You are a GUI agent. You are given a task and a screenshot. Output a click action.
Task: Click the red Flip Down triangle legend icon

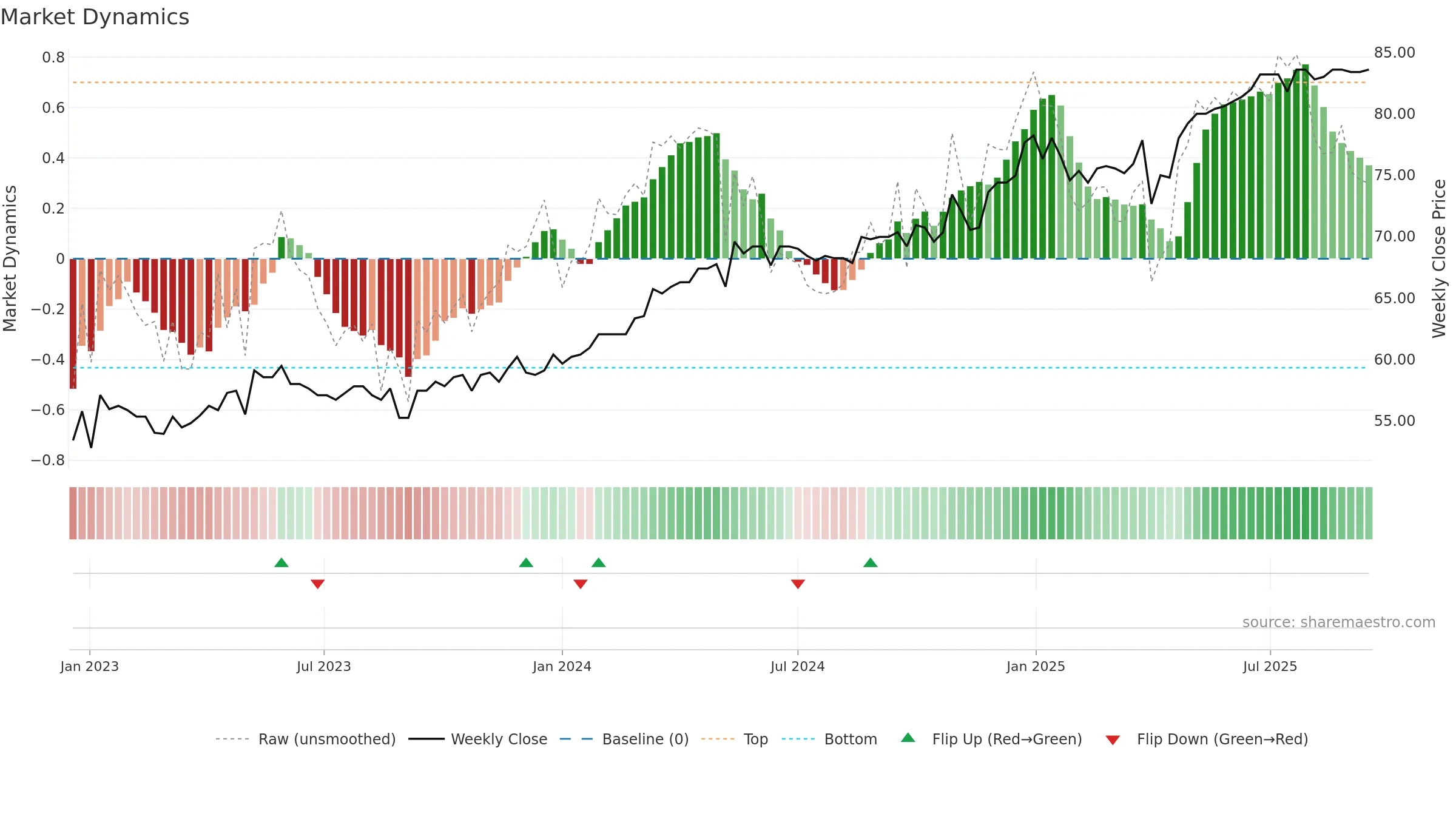[x=1113, y=740]
